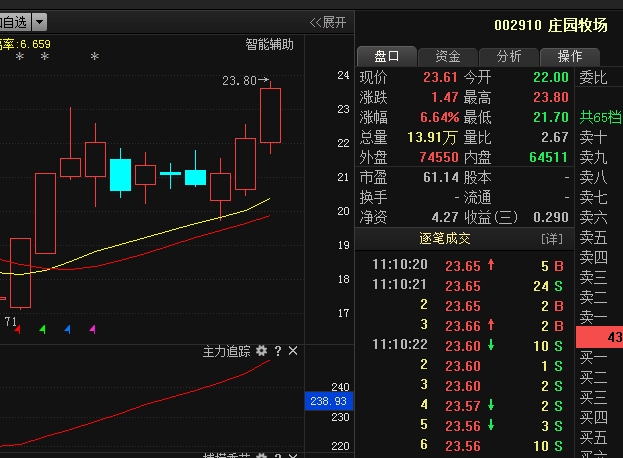The width and height of the screenshot is (623, 458).
Task: Switch to the 操作 tab
Action: 570,56
